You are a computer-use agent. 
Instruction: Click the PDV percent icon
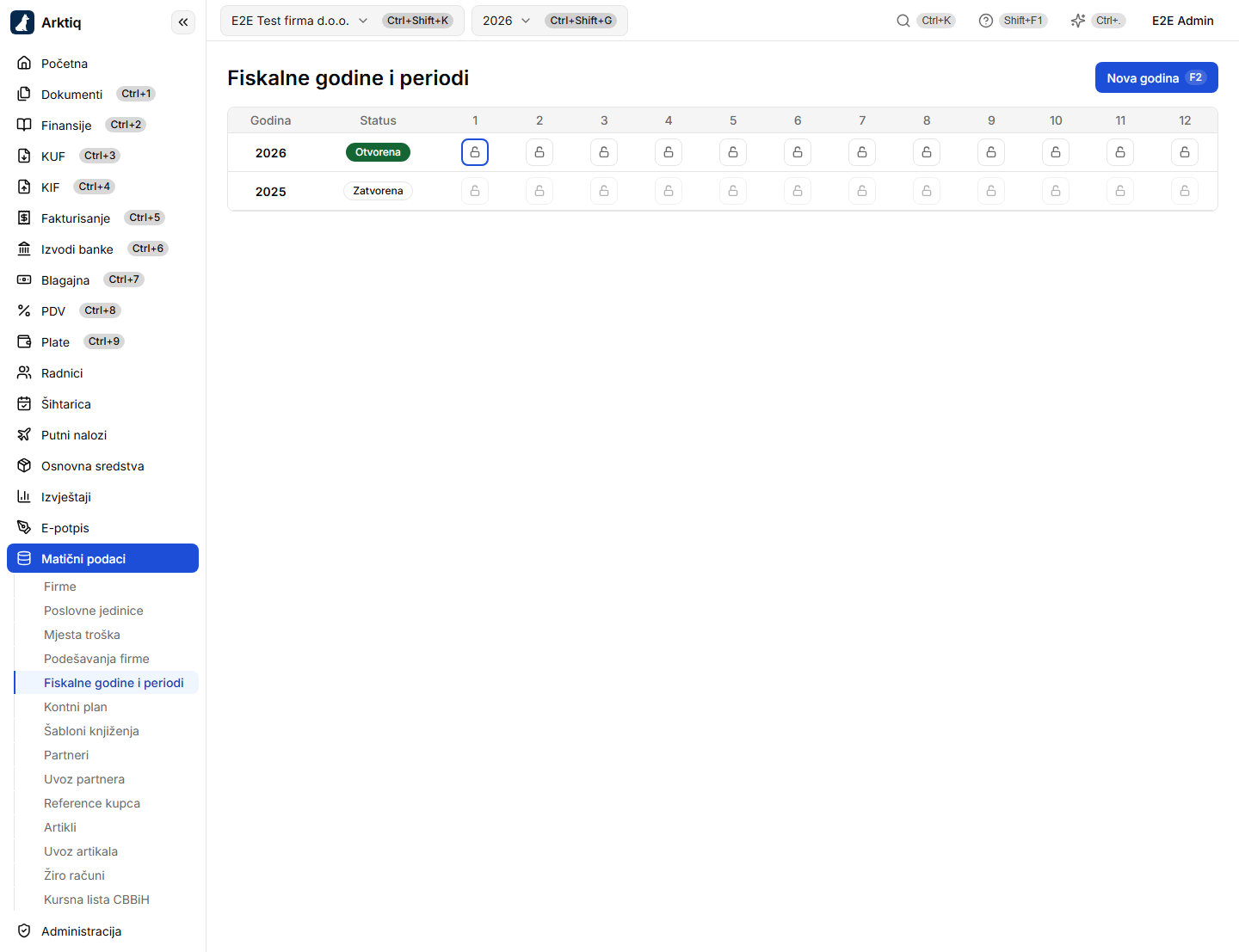[x=24, y=310]
